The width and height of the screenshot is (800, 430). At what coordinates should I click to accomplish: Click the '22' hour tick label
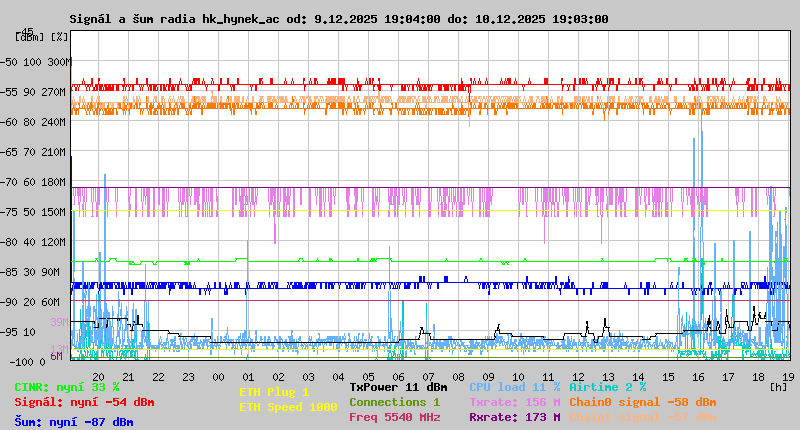coord(159,377)
